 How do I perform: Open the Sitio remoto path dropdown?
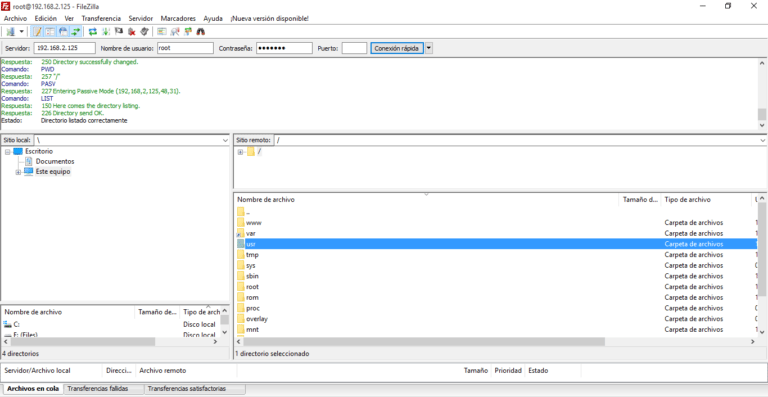click(763, 140)
